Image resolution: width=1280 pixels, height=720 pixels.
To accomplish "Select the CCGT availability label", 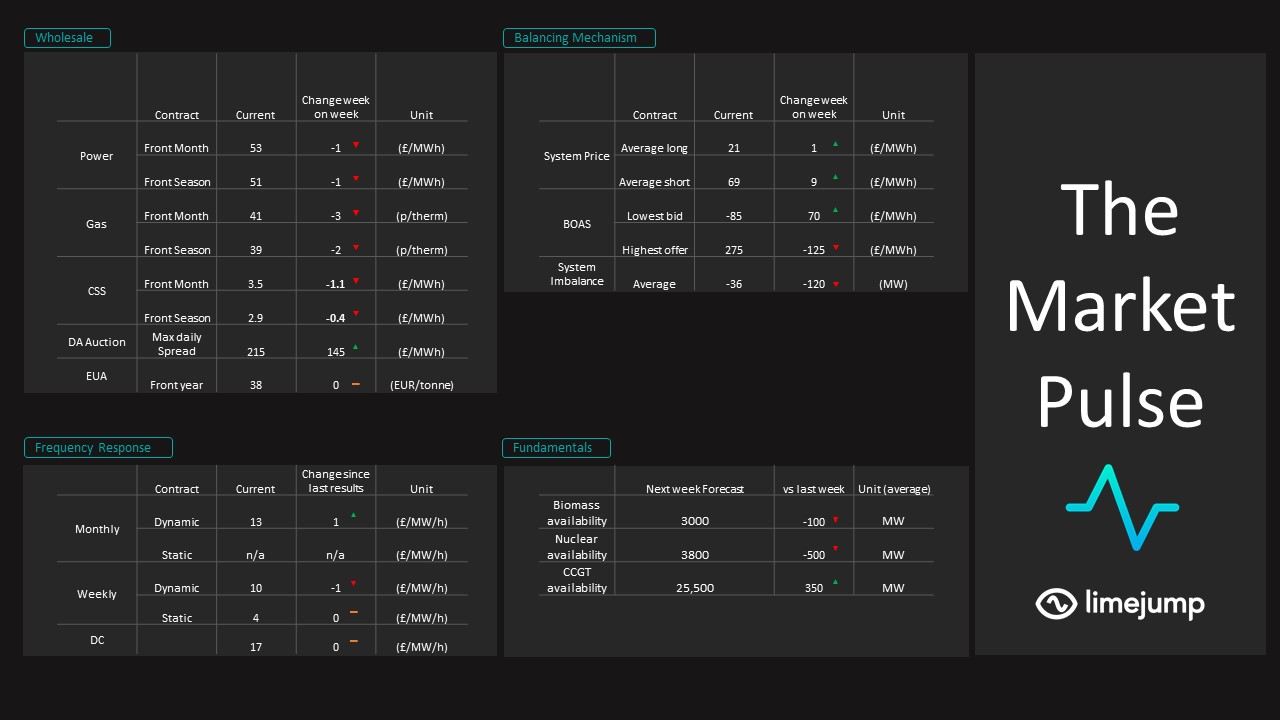I will click(x=576, y=580).
